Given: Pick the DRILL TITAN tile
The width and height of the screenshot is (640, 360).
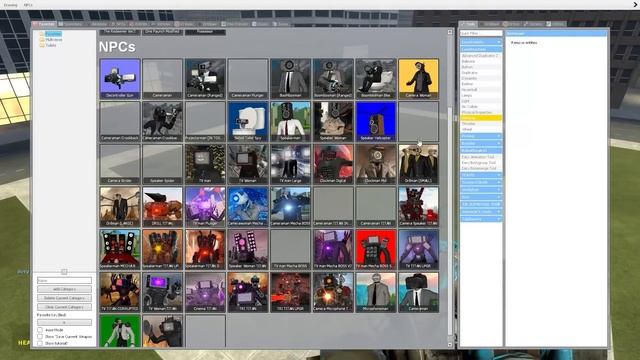Looking at the screenshot, I should pos(162,207).
